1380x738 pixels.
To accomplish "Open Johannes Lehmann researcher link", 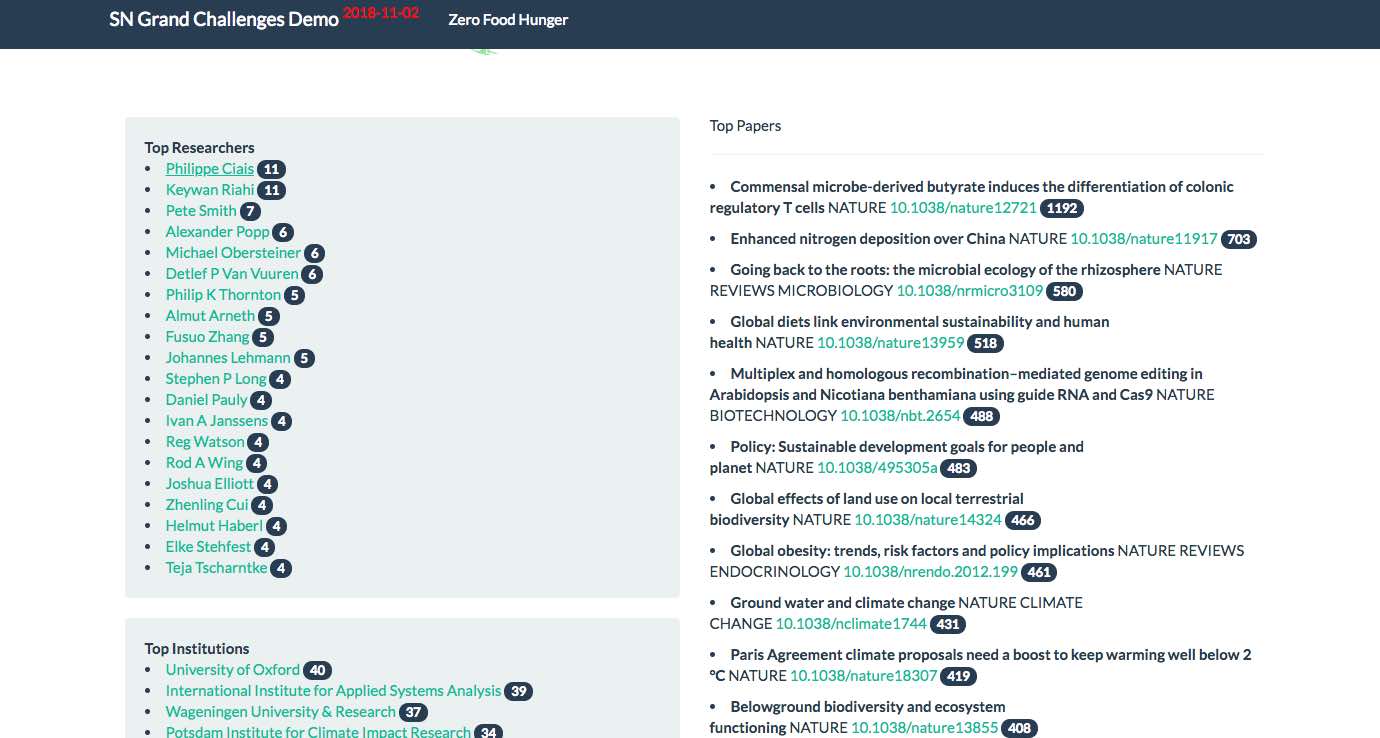I will (x=228, y=358).
